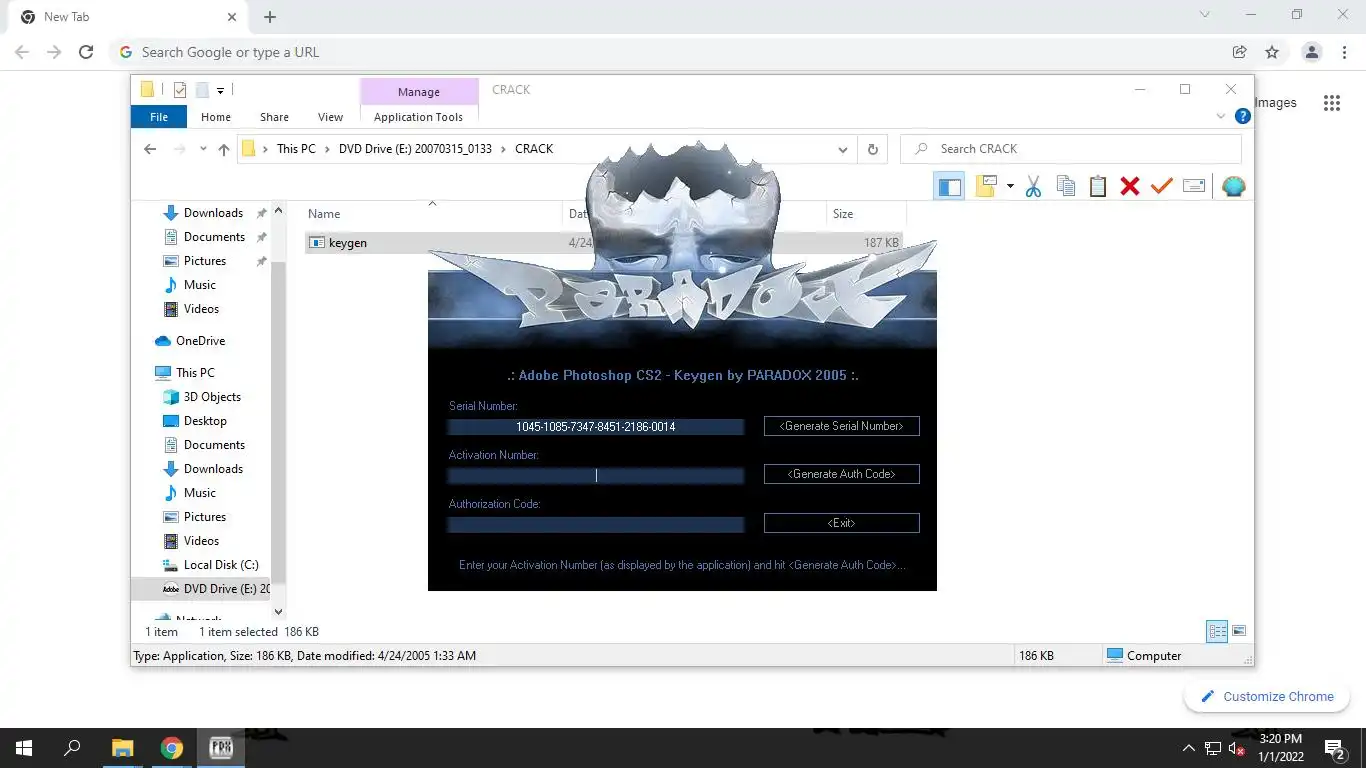Open the folder options dropdown arrow
The height and width of the screenshot is (768, 1366).
click(1010, 186)
